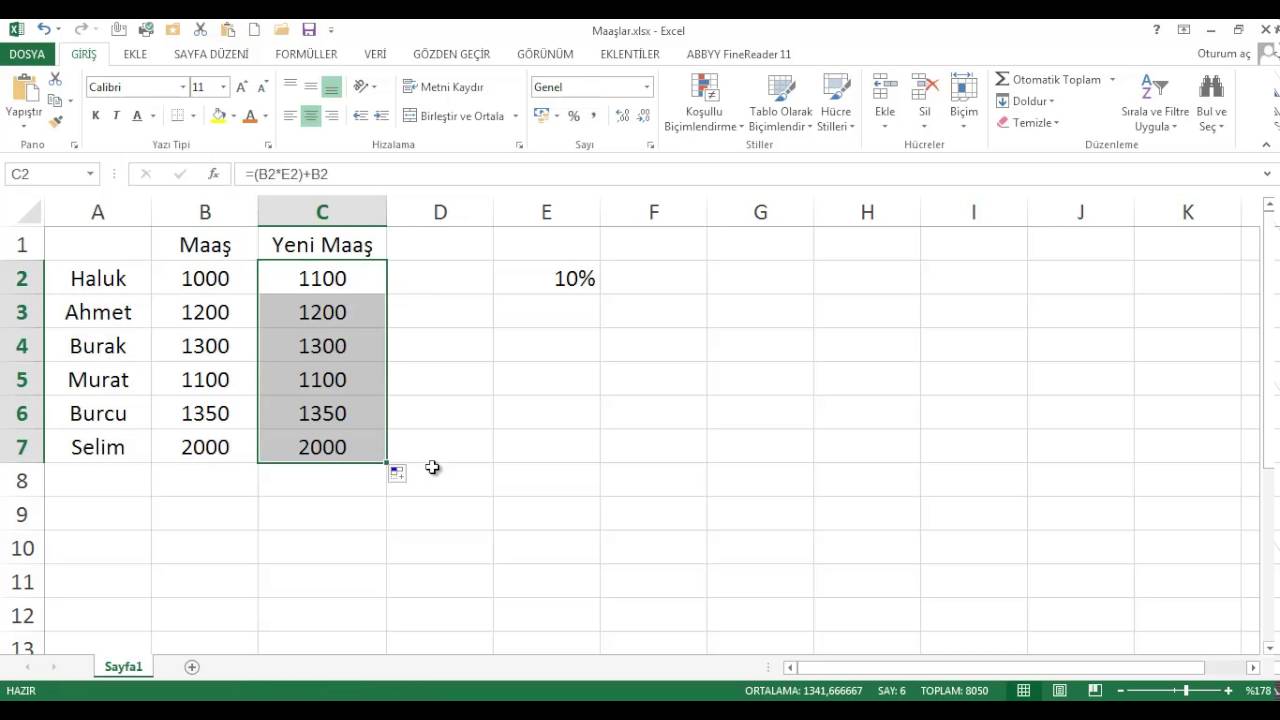The width and height of the screenshot is (1280, 720).
Task: Click the Increase Indent icon
Action: pyautogui.click(x=382, y=116)
